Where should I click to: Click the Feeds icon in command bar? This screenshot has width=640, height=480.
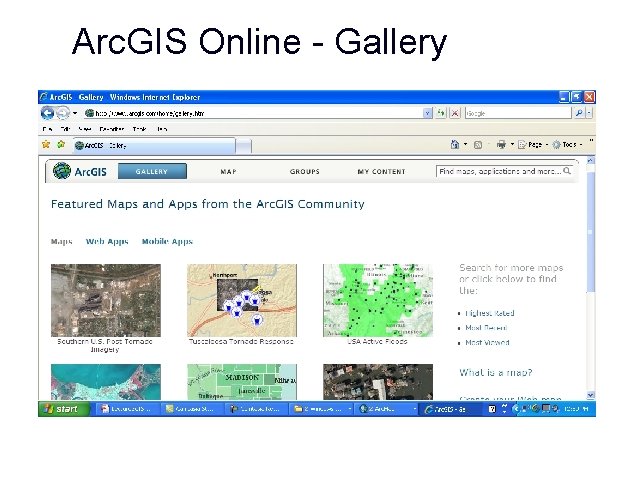tap(478, 144)
